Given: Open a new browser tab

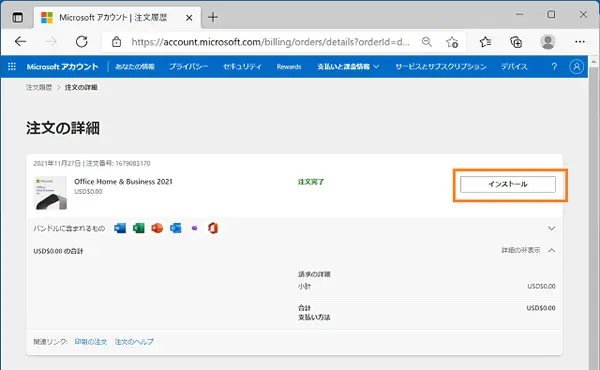Looking at the screenshot, I should [x=213, y=17].
